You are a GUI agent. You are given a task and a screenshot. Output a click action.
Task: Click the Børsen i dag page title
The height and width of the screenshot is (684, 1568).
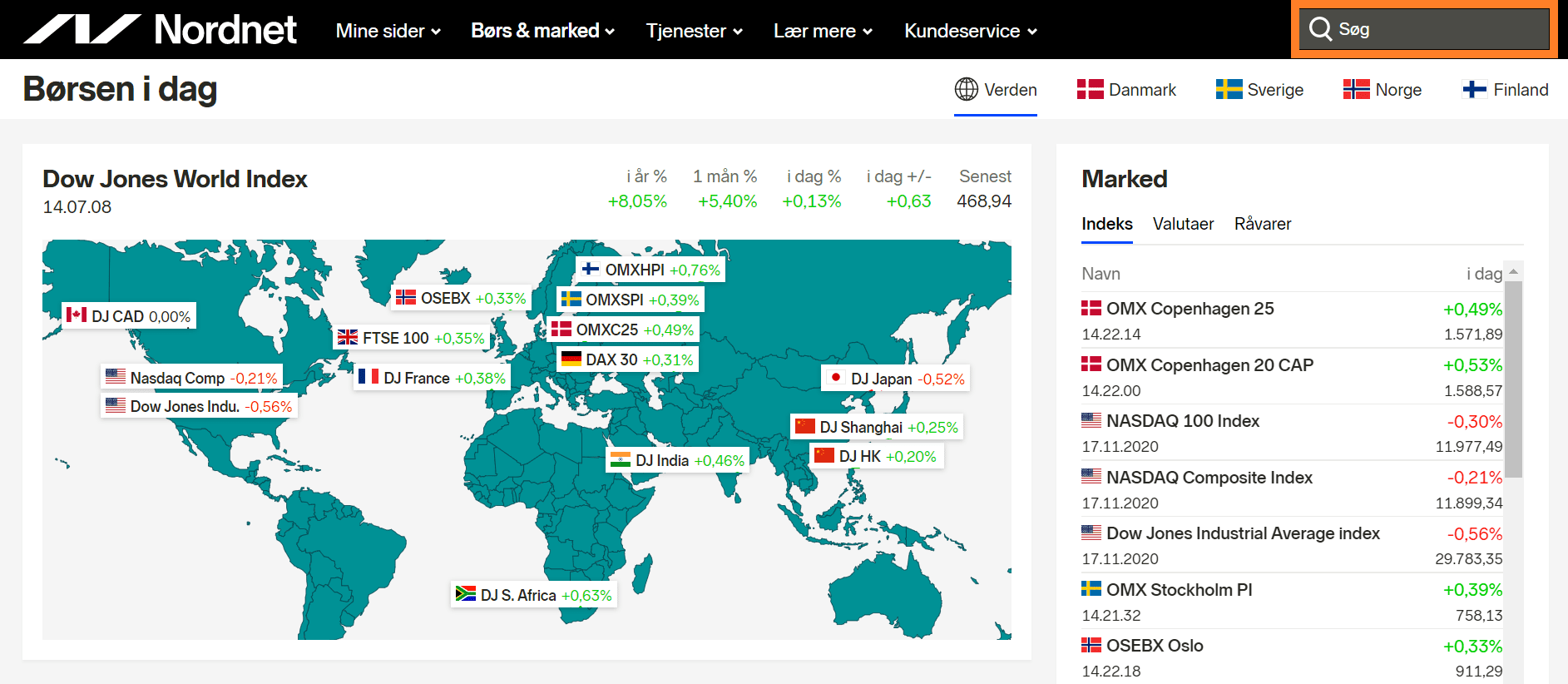(x=120, y=89)
